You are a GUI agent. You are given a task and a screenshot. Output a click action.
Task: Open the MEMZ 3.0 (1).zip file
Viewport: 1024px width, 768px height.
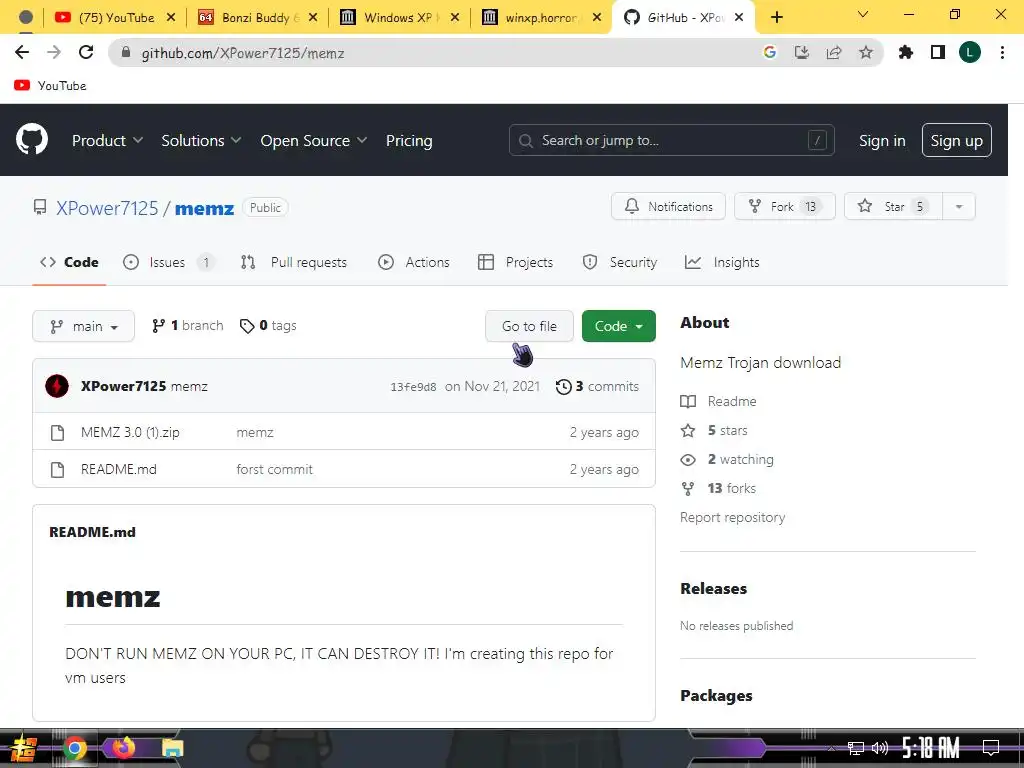130,432
